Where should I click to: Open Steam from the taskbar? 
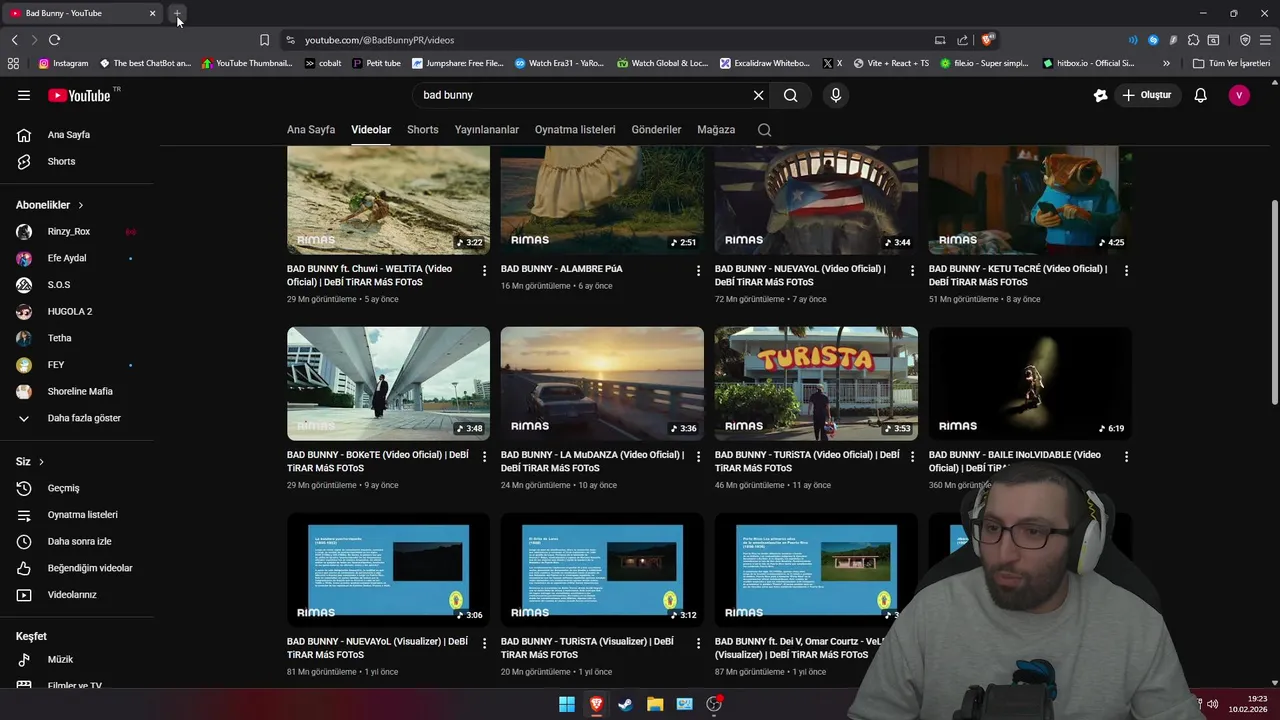625,704
